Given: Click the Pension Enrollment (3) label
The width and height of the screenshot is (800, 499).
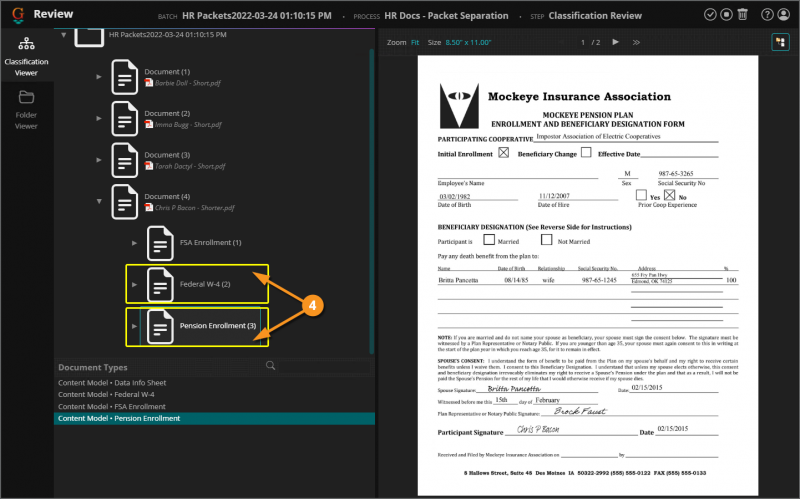Looking at the screenshot, I should (218, 326).
